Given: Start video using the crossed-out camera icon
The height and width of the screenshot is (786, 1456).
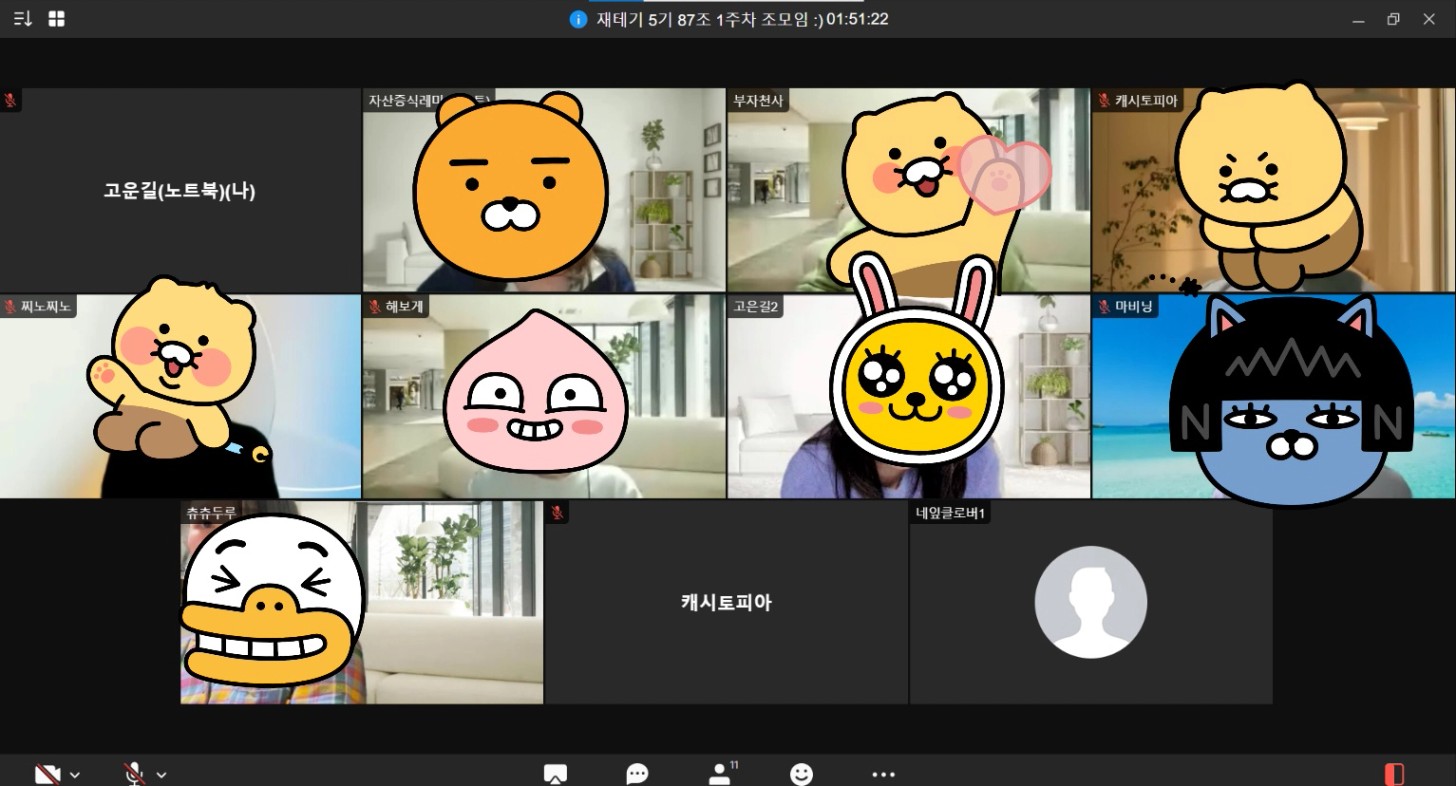Looking at the screenshot, I should pyautogui.click(x=47, y=774).
